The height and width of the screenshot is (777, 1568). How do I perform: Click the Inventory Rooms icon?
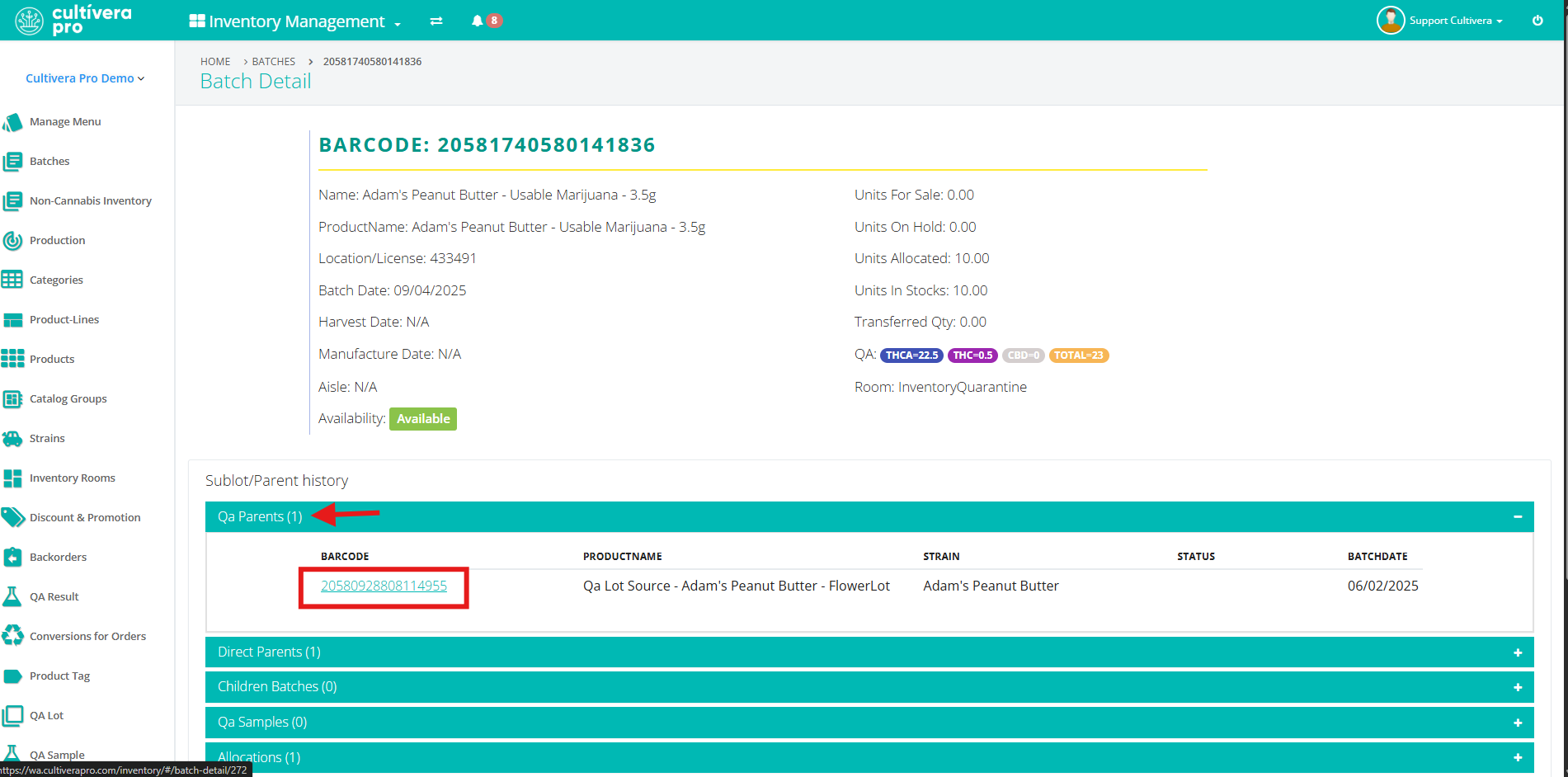(x=12, y=478)
